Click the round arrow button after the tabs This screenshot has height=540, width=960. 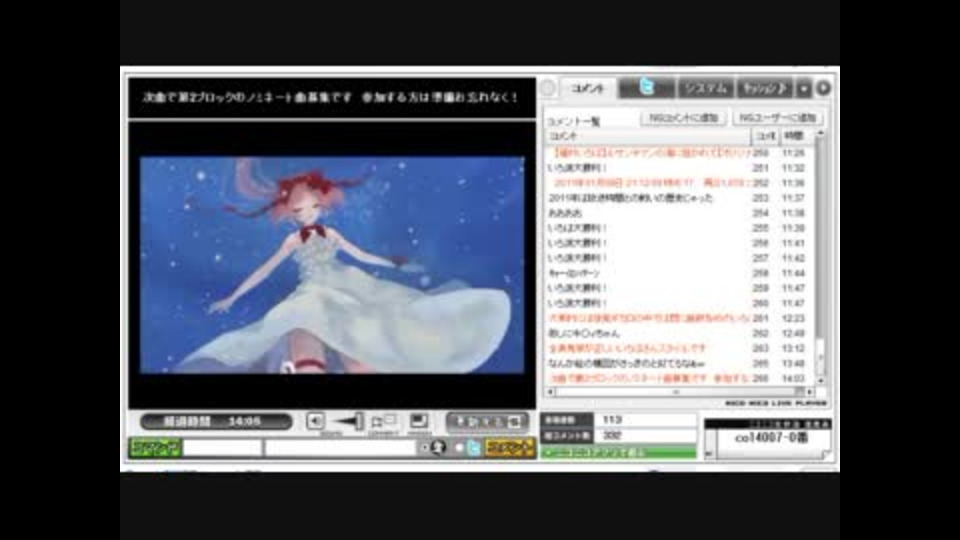pos(824,88)
